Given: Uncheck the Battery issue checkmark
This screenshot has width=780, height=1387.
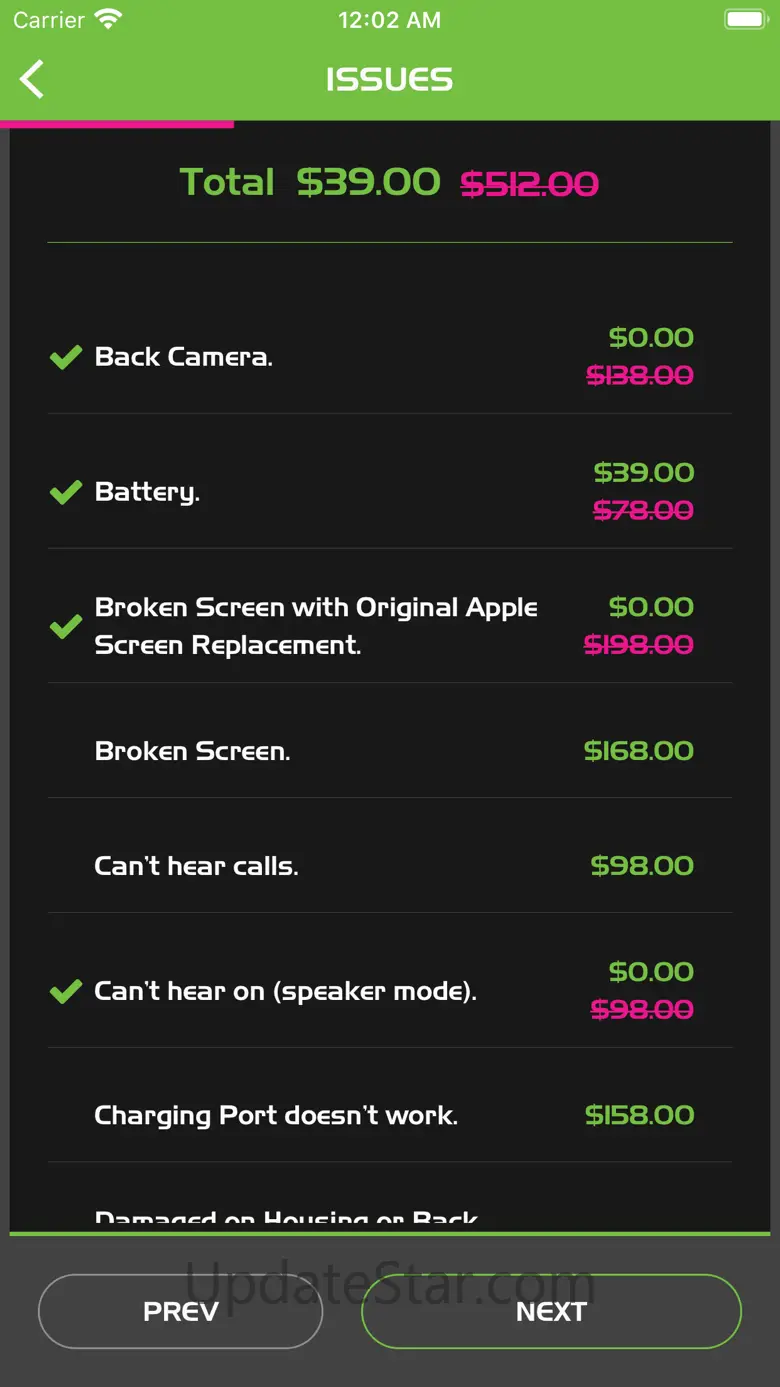Looking at the screenshot, I should click(x=66, y=492).
